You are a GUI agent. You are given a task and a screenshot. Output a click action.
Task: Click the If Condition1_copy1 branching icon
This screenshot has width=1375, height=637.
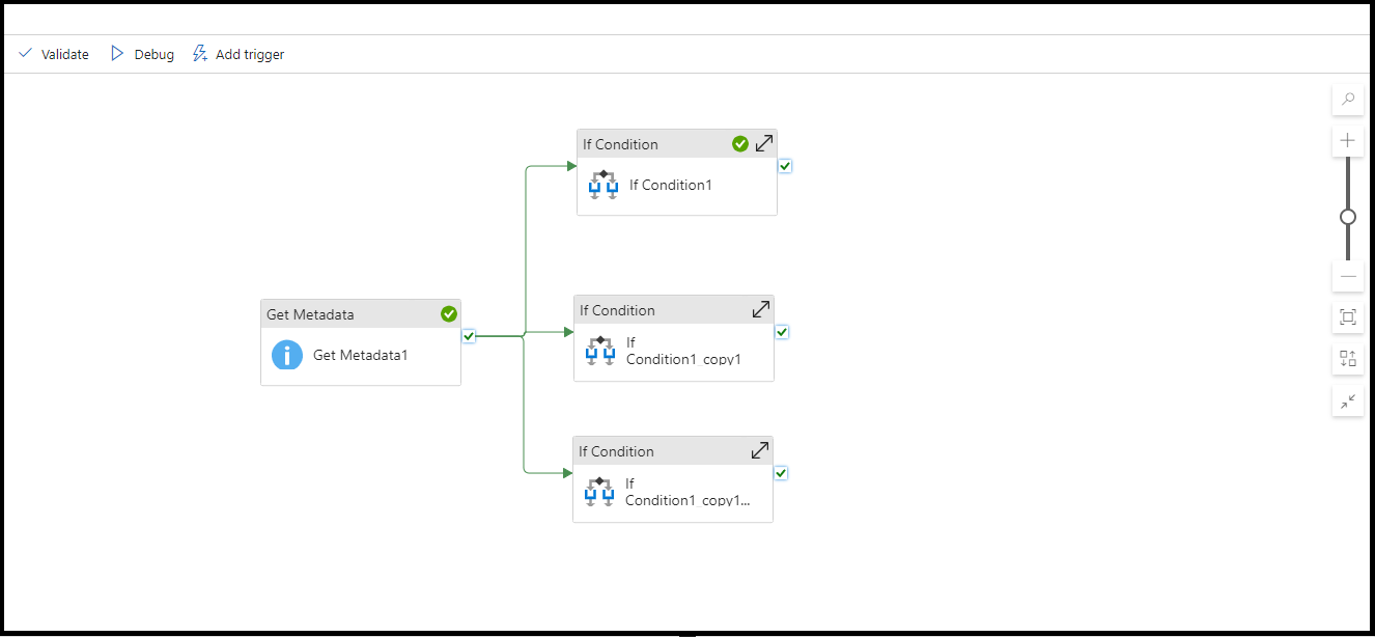[600, 351]
